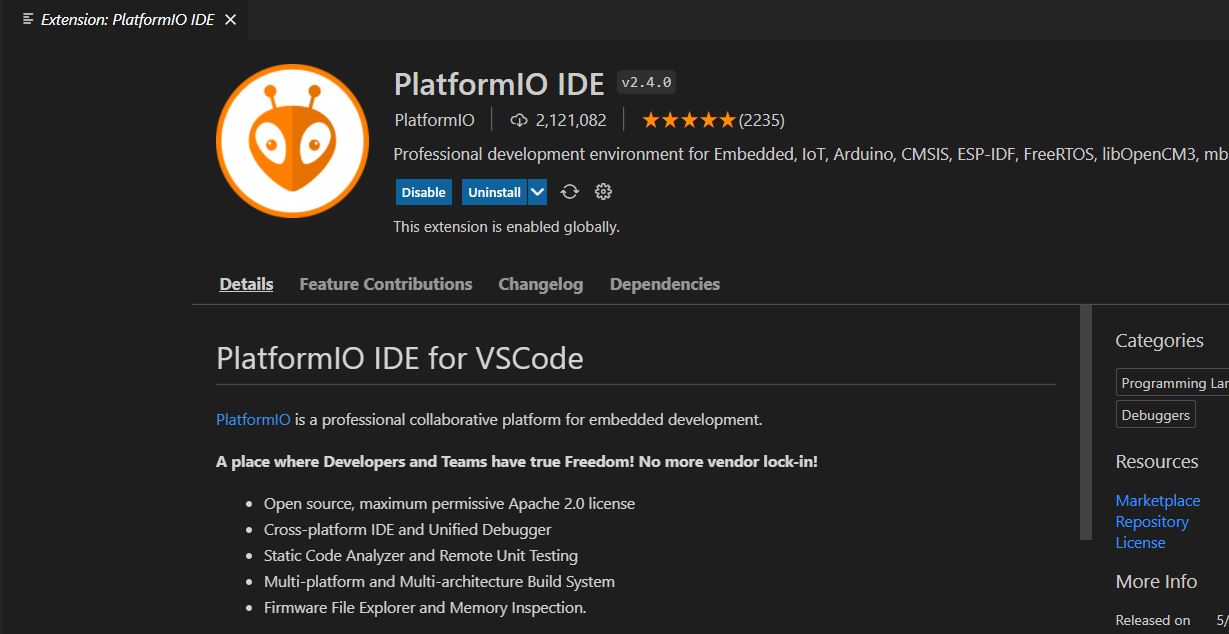This screenshot has width=1229, height=634.
Task: Click the v2.4.0 version badge
Action: coord(647,83)
